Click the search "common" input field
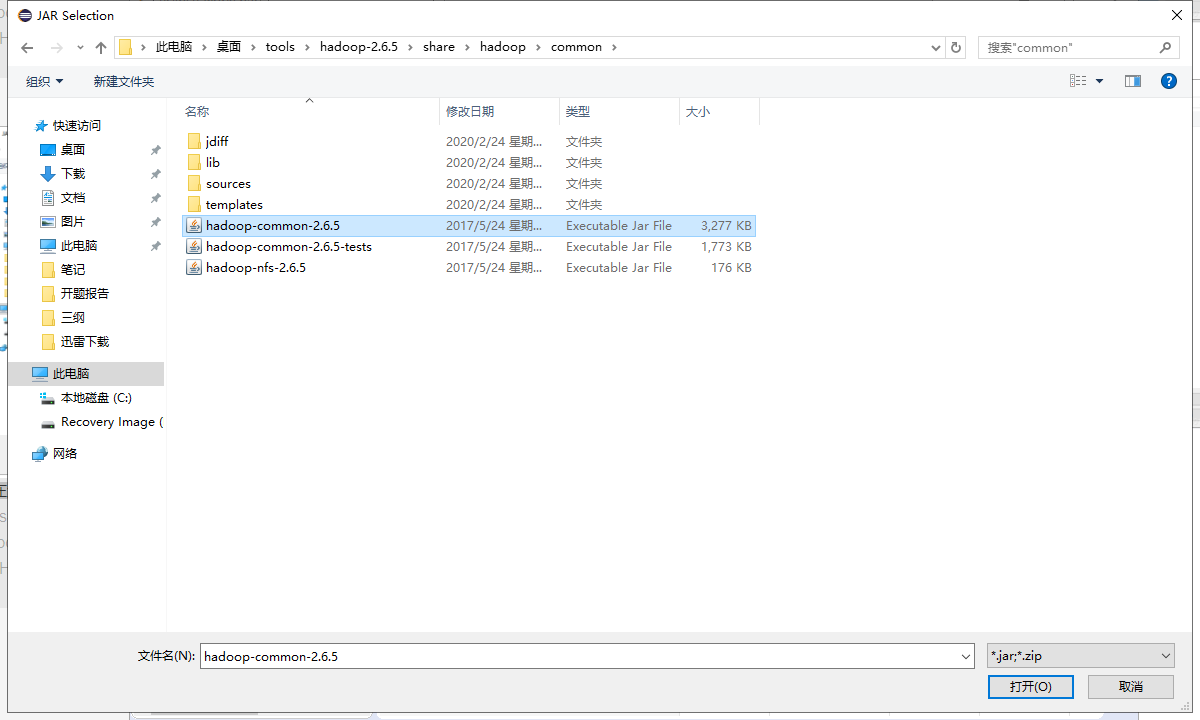This screenshot has height=720, width=1200. pos(1066,47)
